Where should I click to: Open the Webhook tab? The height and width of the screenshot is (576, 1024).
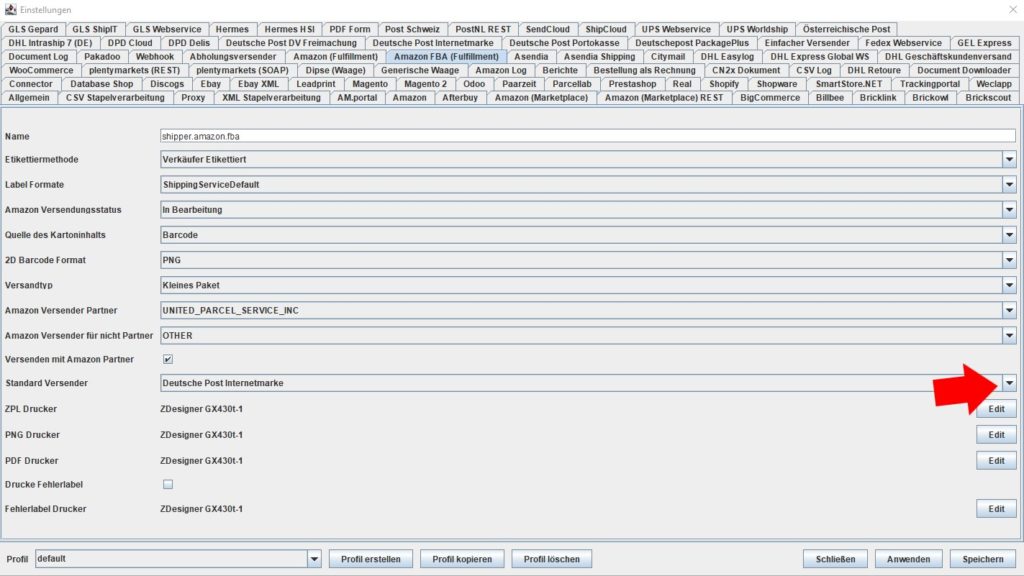(155, 57)
